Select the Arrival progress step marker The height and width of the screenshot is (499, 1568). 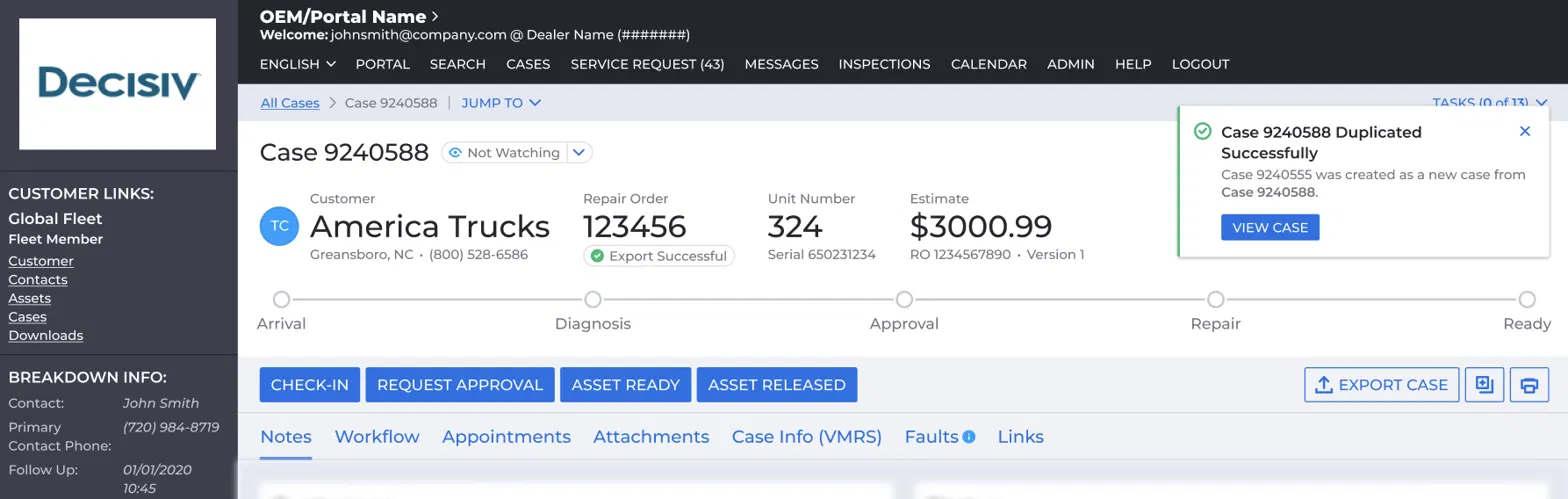282,299
